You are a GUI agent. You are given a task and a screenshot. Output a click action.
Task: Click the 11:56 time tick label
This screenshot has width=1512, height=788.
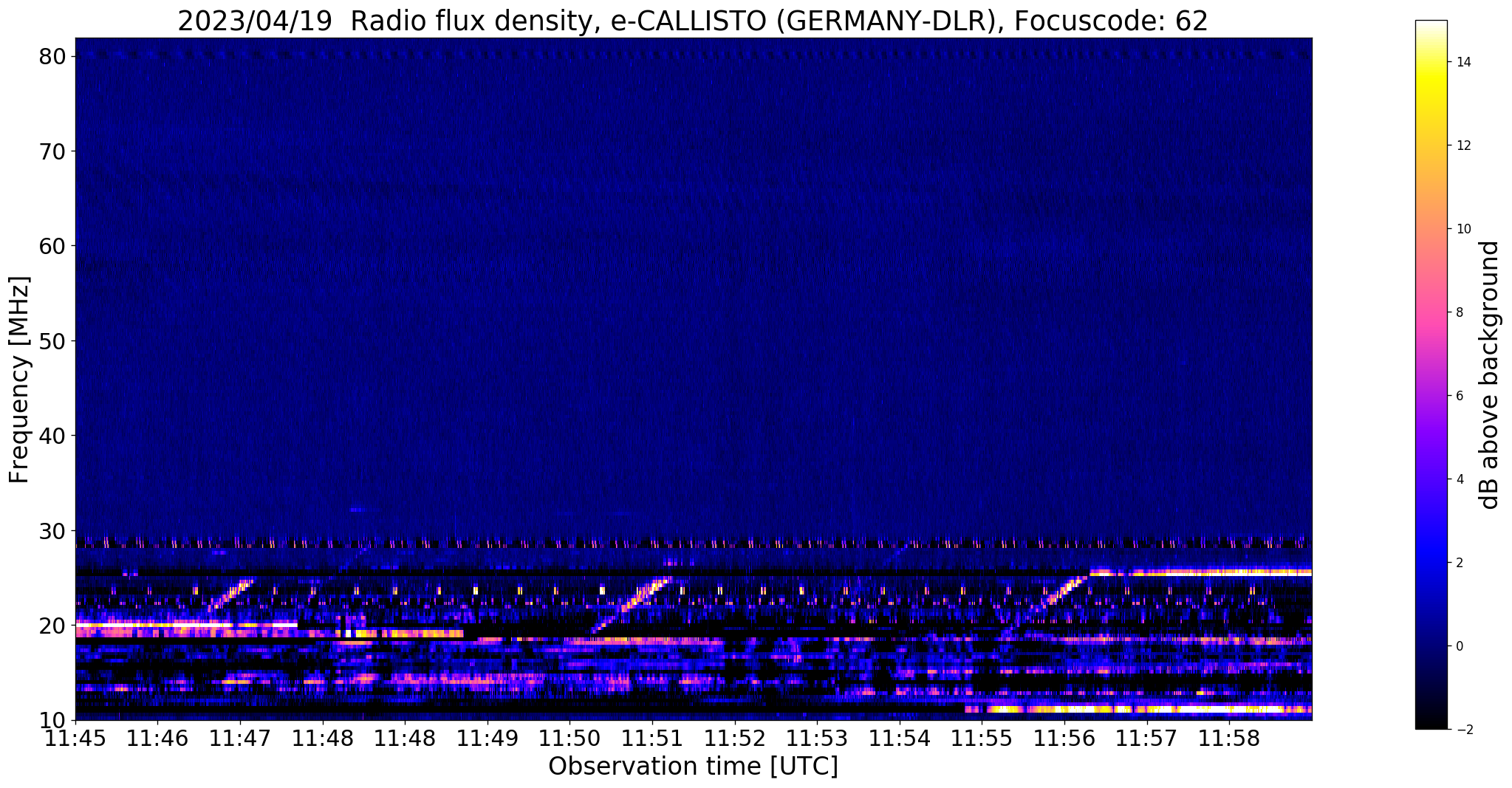tap(1064, 739)
